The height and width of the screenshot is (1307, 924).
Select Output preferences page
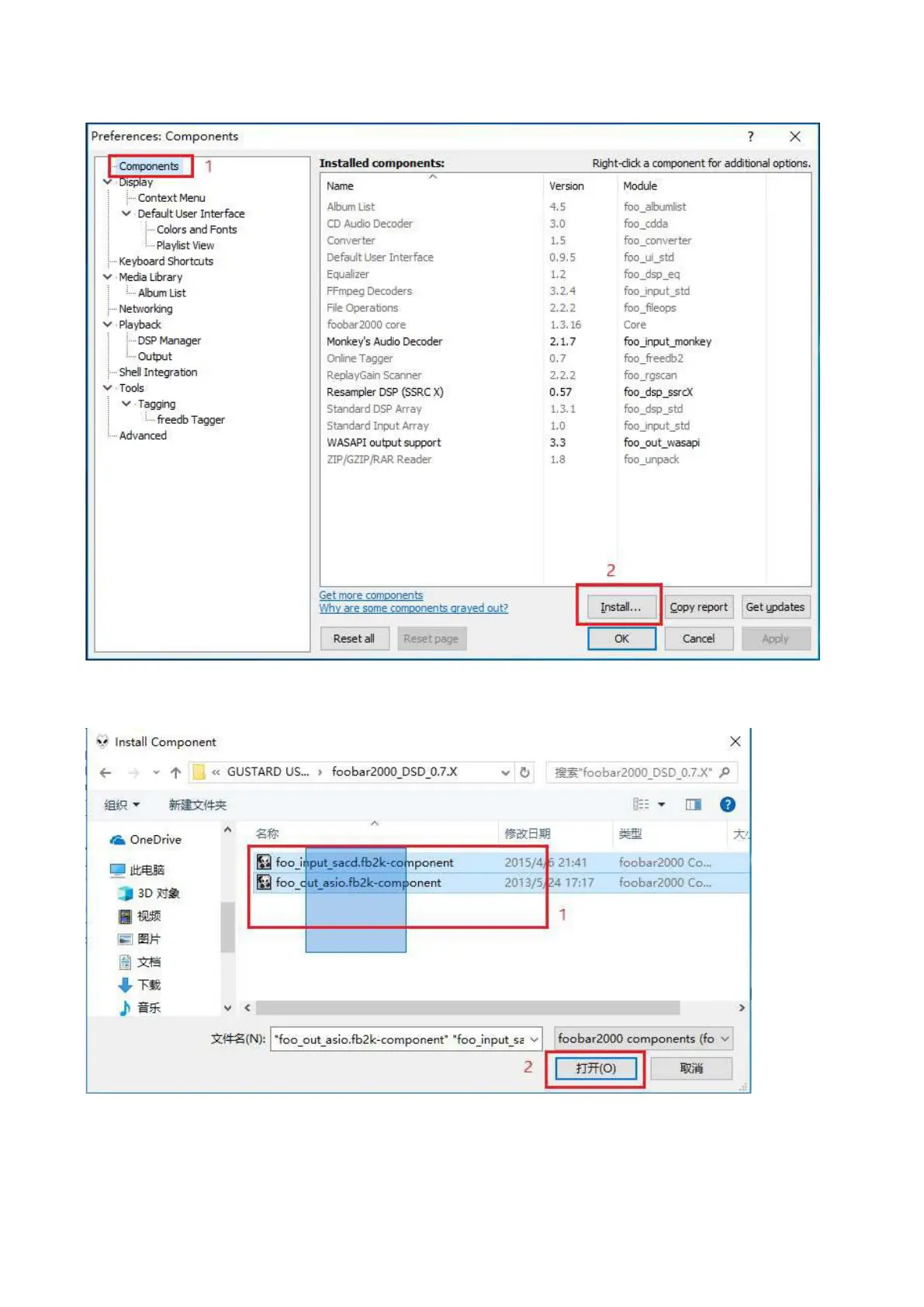pyautogui.click(x=155, y=356)
